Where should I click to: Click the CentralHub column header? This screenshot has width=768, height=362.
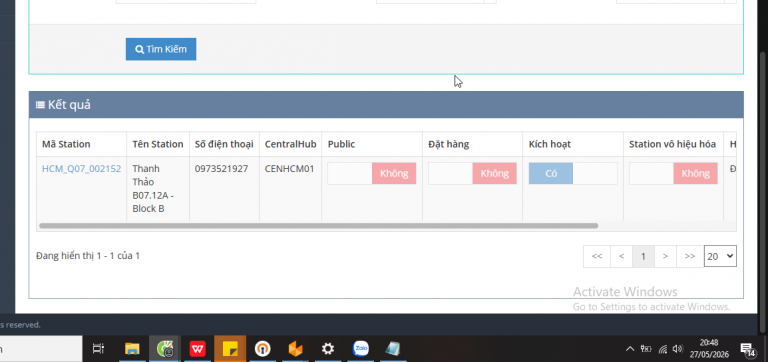(290, 144)
